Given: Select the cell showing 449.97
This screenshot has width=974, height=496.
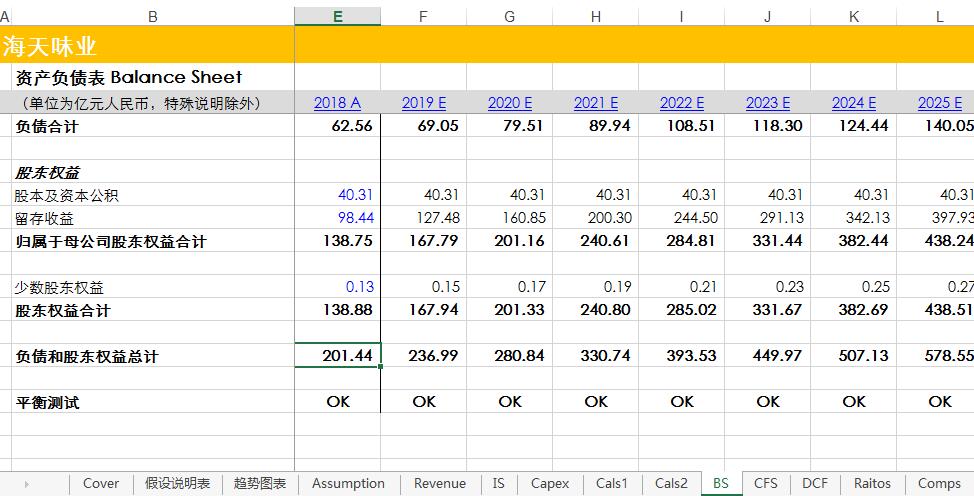Looking at the screenshot, I should click(768, 356).
